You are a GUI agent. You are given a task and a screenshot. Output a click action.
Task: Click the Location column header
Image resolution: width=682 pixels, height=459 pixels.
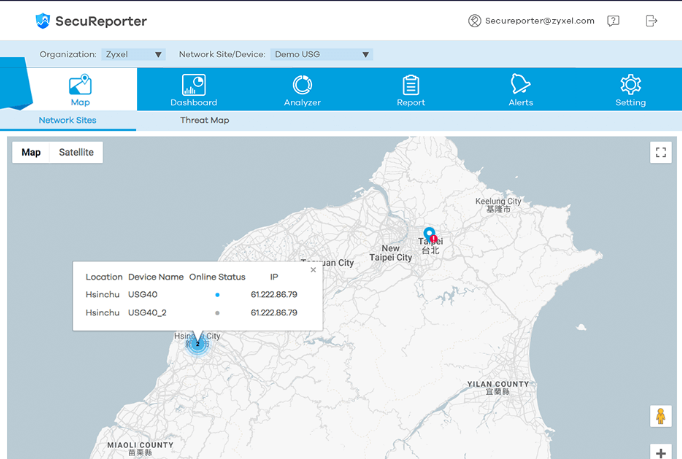[x=104, y=277]
